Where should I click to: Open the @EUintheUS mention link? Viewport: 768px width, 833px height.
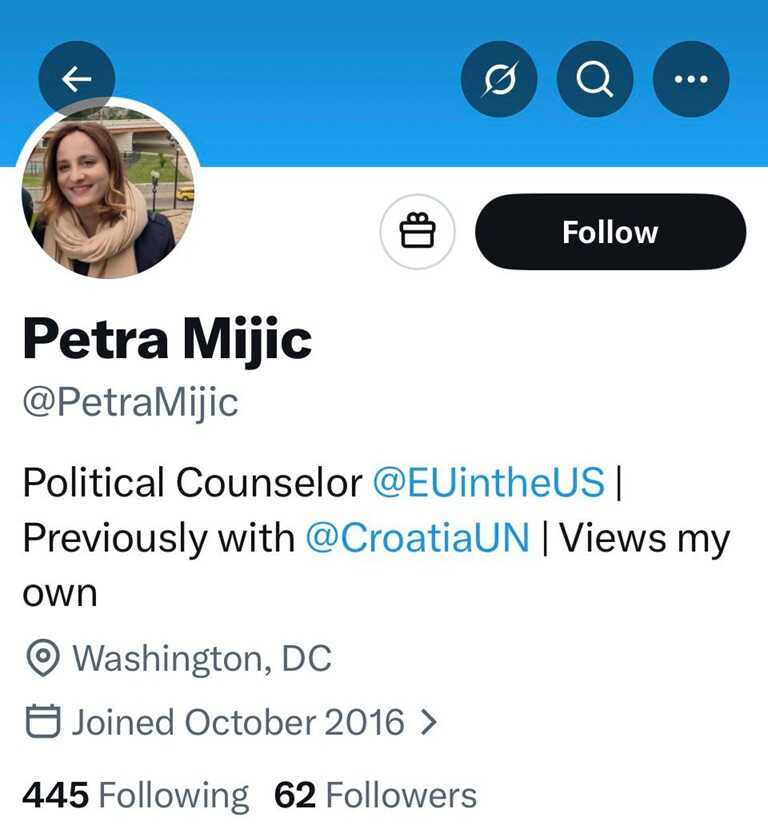point(488,482)
